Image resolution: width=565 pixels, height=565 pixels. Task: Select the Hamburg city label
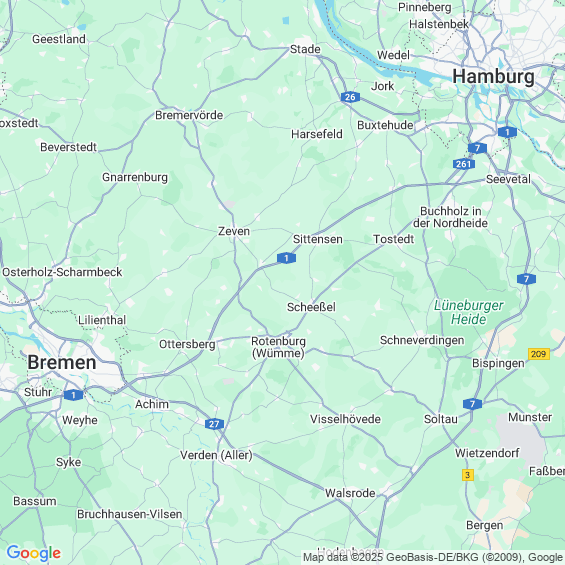click(x=493, y=77)
